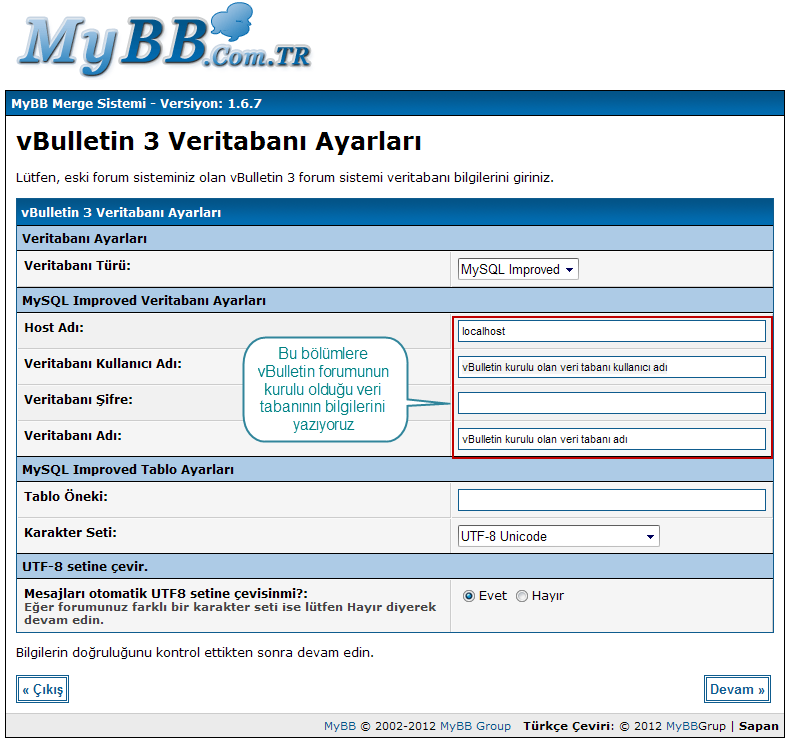This screenshot has width=790, height=743.
Task: Click the Host Adı label
Action: tap(54, 328)
